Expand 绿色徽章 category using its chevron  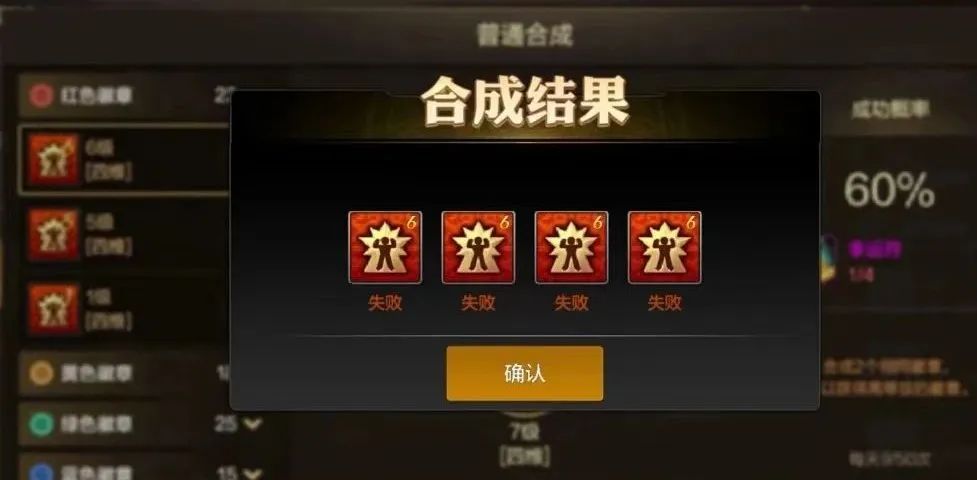click(x=252, y=425)
